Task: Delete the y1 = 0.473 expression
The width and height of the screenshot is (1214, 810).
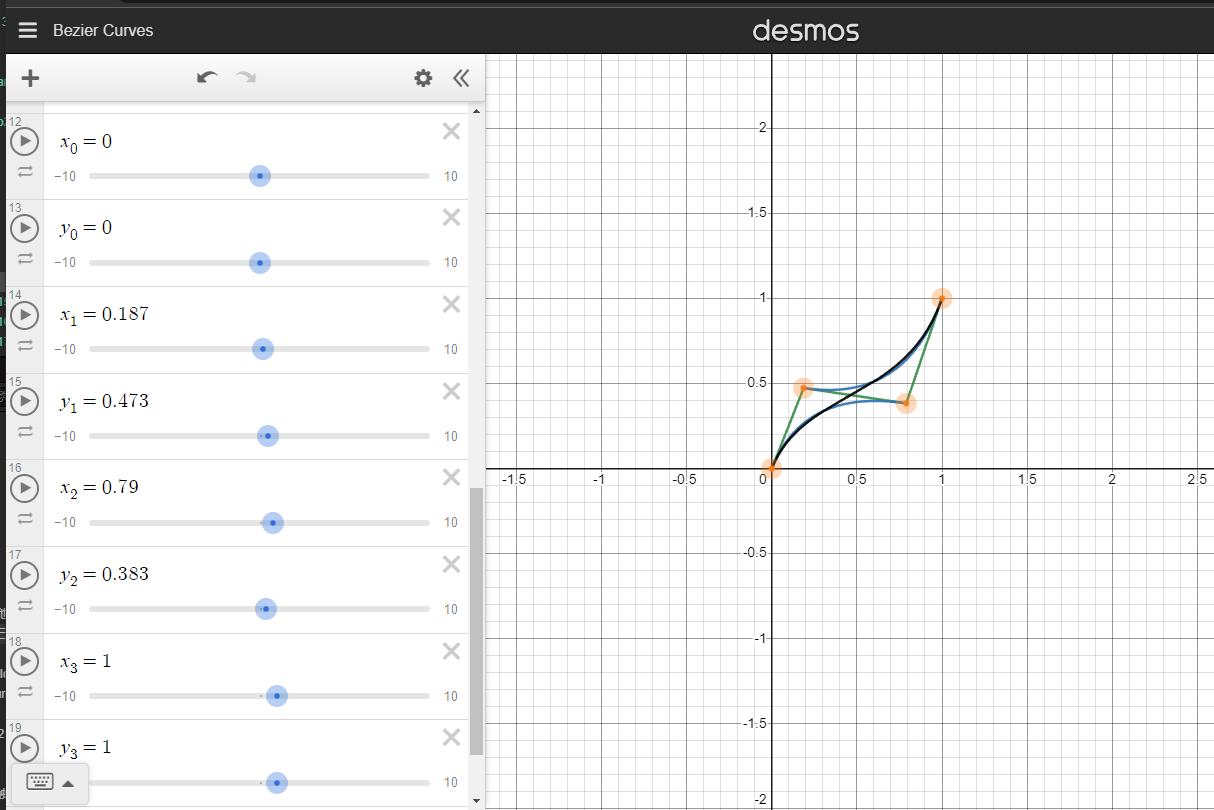Action: tap(451, 391)
